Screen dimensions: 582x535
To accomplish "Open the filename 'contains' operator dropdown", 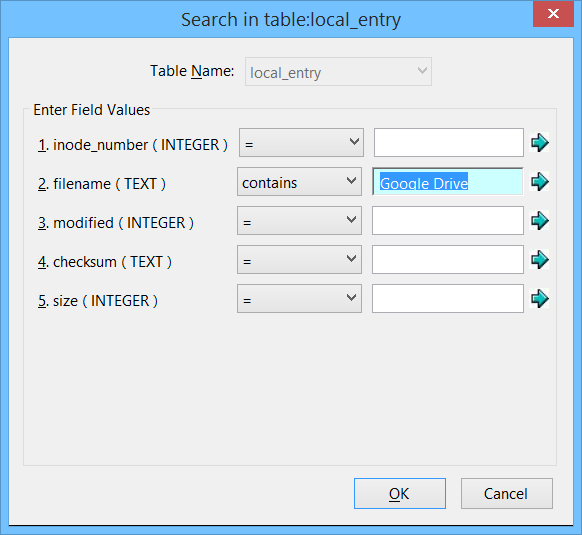I will (x=300, y=182).
